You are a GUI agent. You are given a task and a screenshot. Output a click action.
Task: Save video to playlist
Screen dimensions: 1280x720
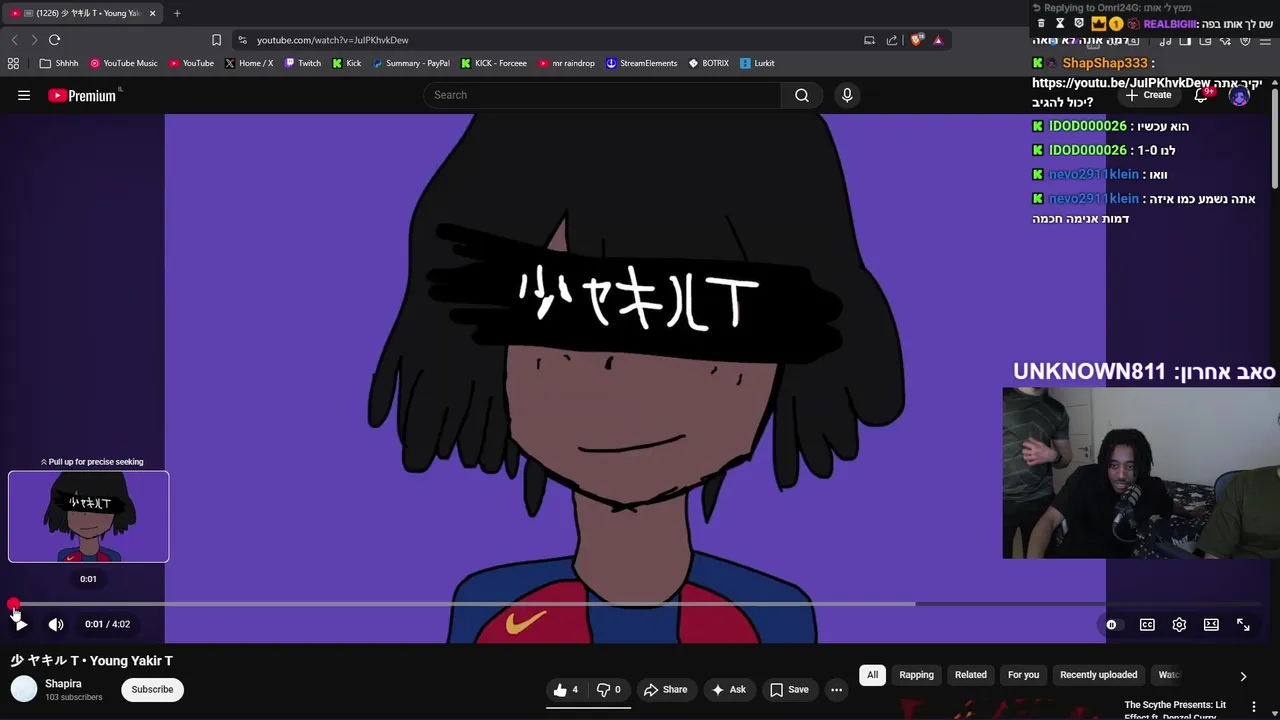click(789, 689)
